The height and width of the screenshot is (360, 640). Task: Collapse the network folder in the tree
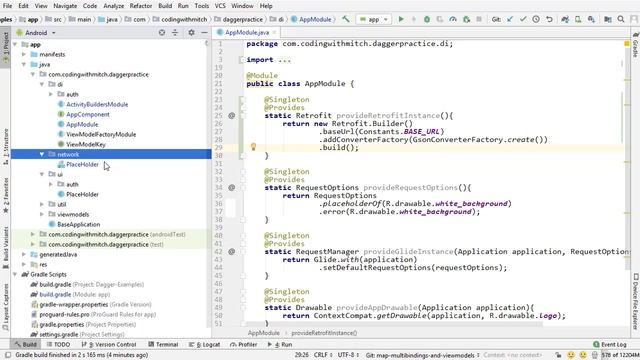coord(42,154)
